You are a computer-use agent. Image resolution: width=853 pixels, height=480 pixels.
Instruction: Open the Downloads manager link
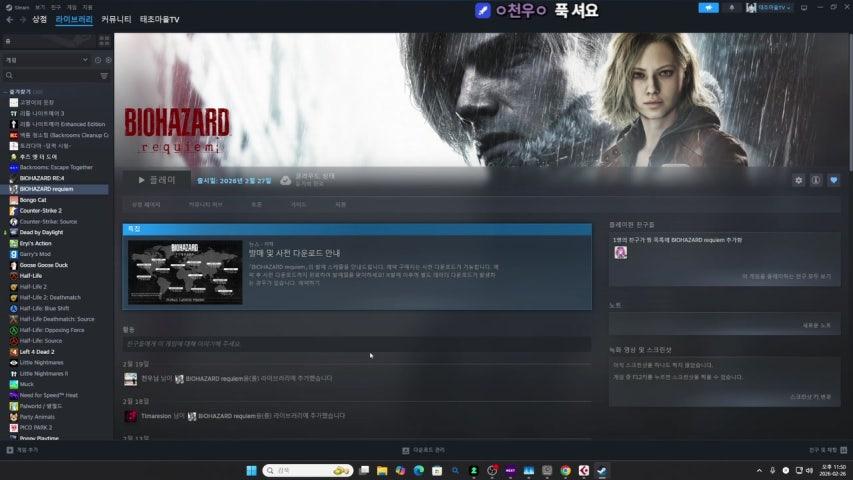click(x=423, y=451)
